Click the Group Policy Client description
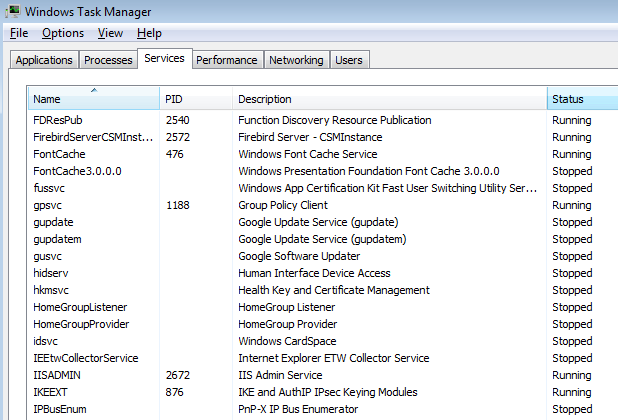Image resolution: width=618 pixels, height=420 pixels. (283, 205)
